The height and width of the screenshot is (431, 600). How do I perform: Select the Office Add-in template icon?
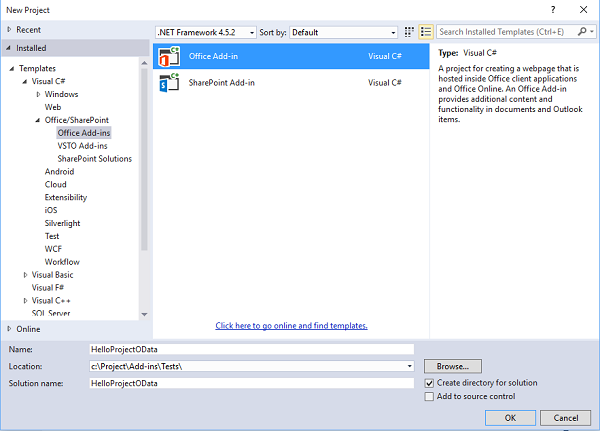[x=169, y=56]
